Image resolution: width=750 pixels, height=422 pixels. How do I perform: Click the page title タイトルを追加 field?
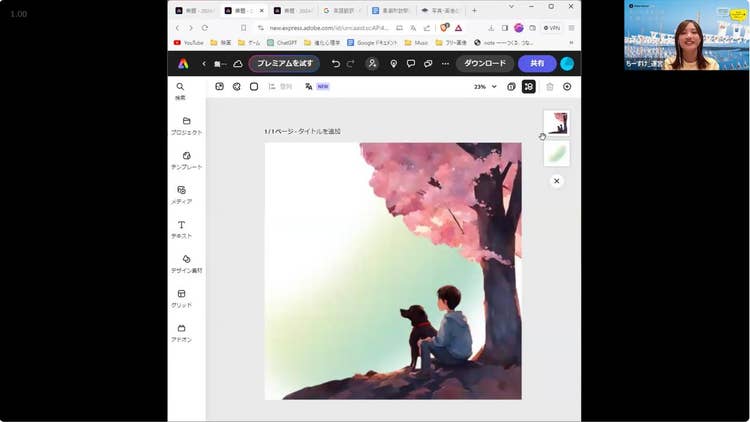(x=319, y=131)
